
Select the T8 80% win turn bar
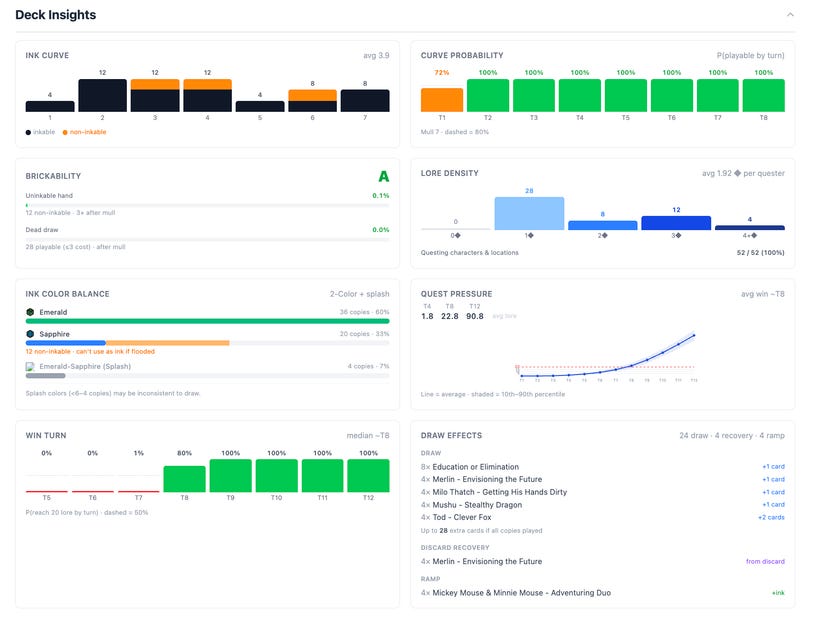click(184, 479)
